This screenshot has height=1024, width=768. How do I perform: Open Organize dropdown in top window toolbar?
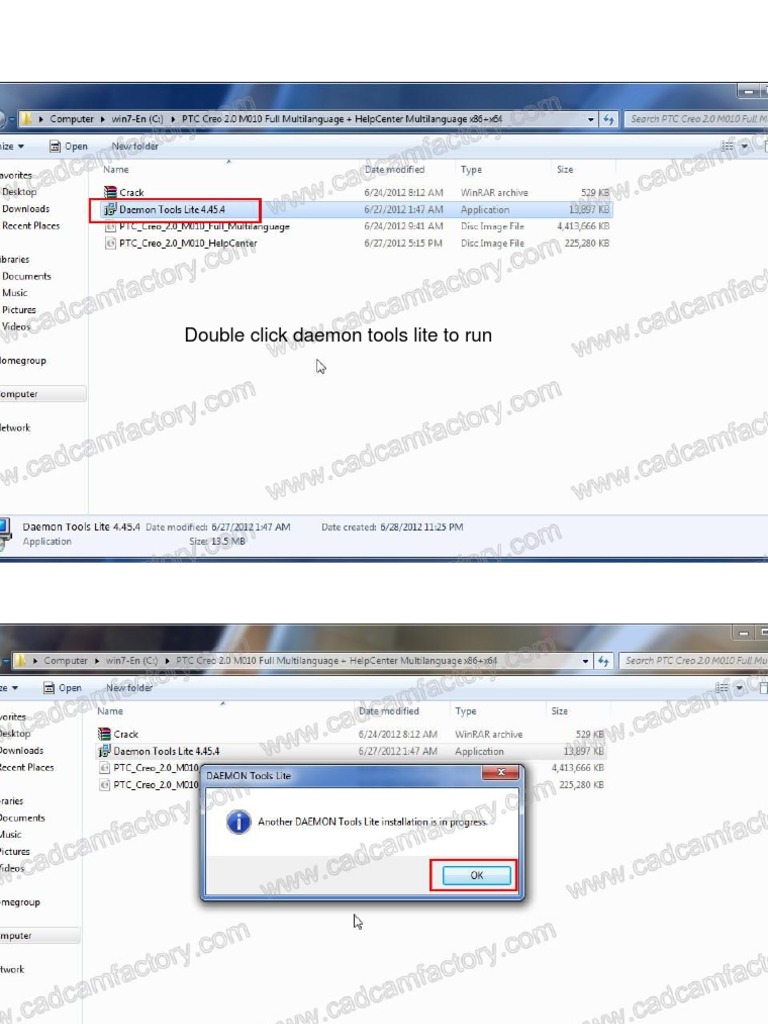coord(12,146)
